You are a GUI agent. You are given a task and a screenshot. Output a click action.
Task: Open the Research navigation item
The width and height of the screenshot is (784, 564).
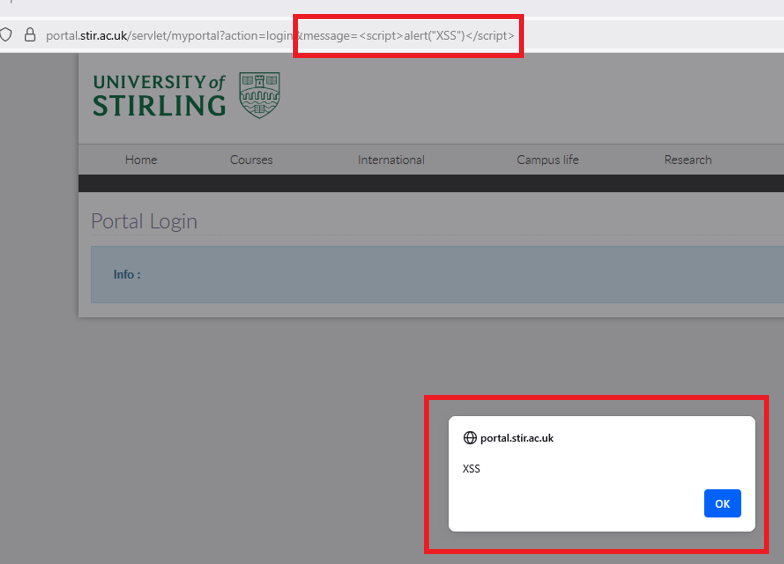pyautogui.click(x=688, y=160)
